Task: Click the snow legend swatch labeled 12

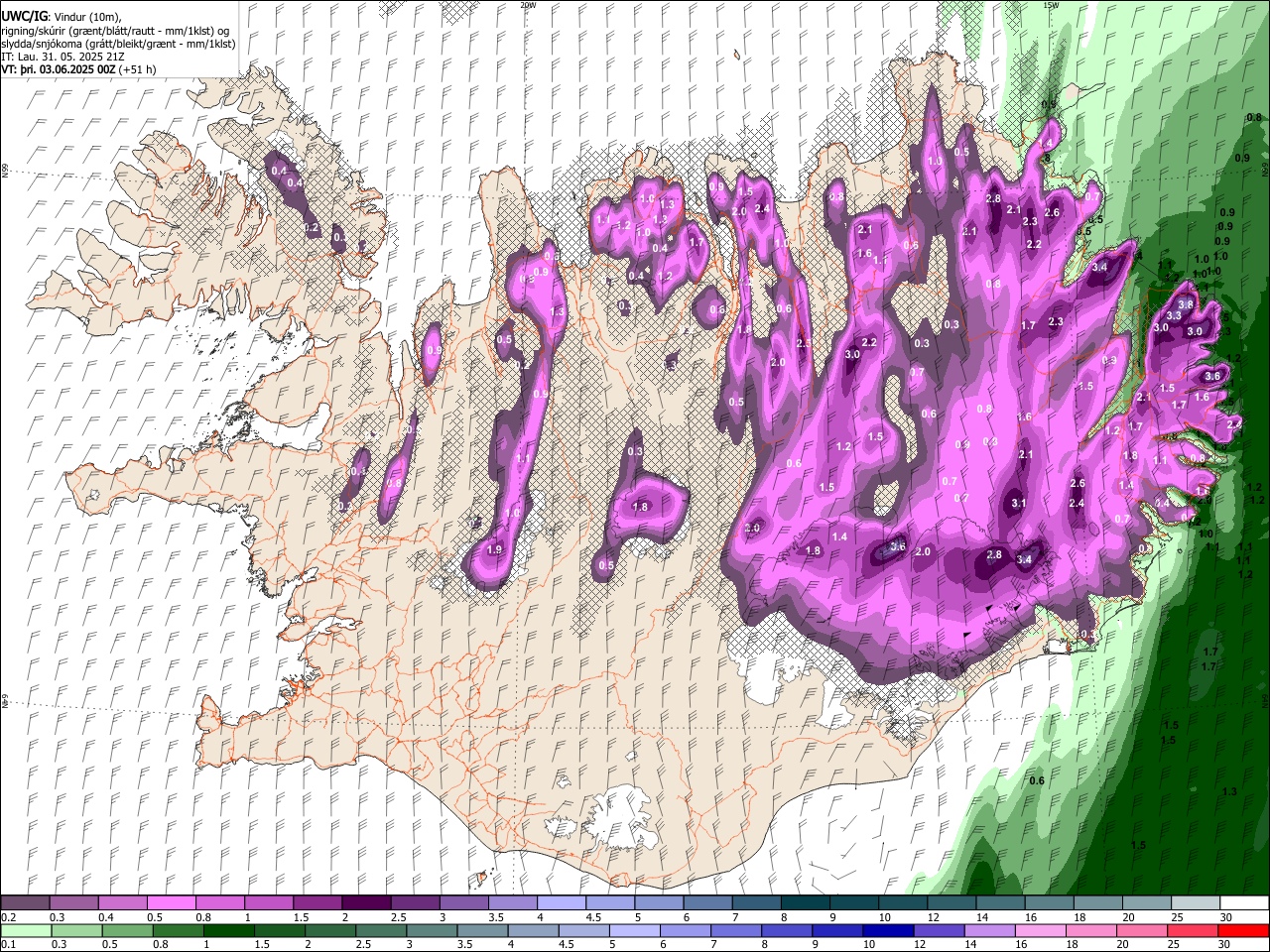Action: click(952, 903)
